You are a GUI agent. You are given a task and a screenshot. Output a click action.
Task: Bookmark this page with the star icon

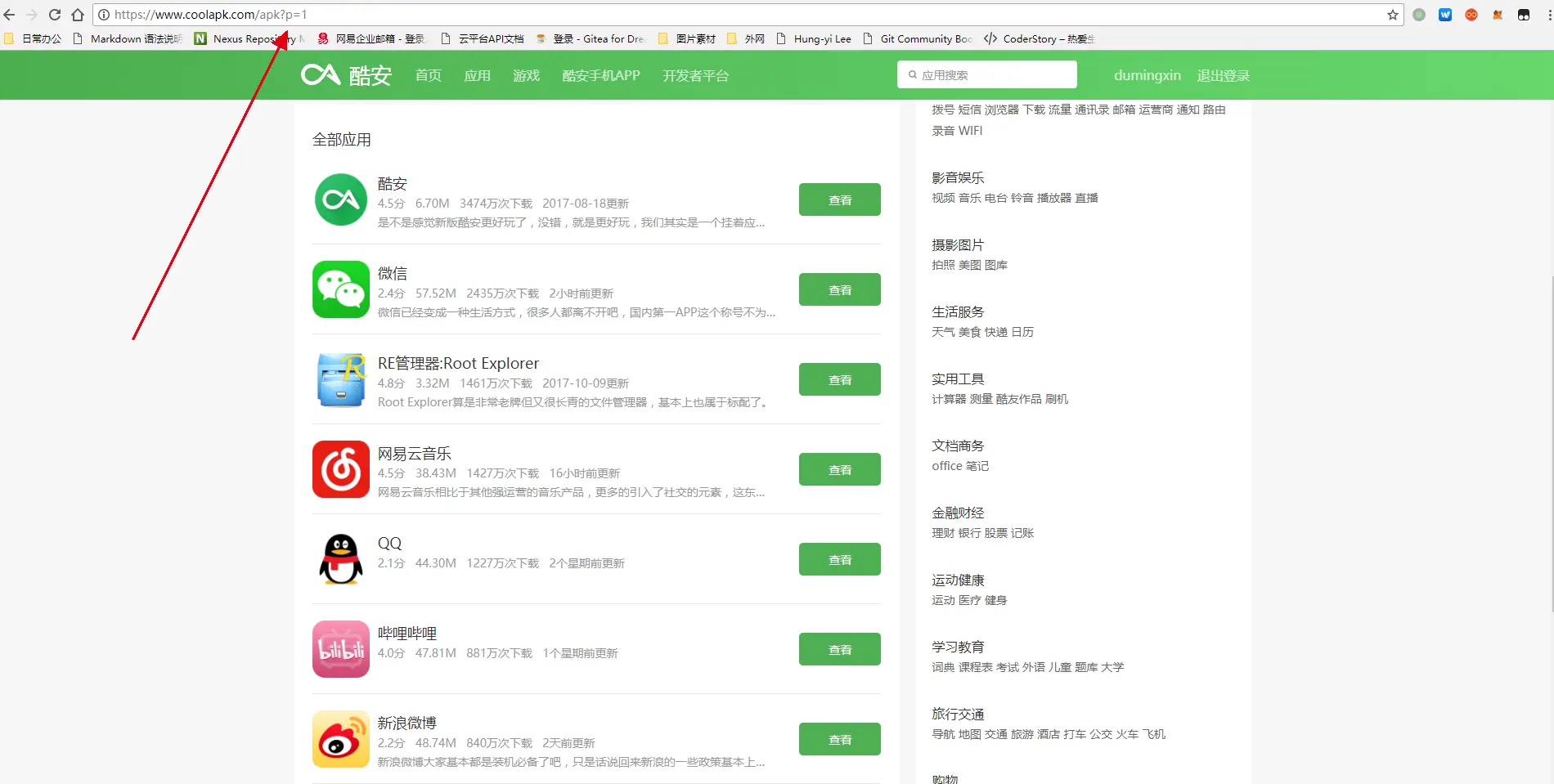pyautogui.click(x=1393, y=15)
